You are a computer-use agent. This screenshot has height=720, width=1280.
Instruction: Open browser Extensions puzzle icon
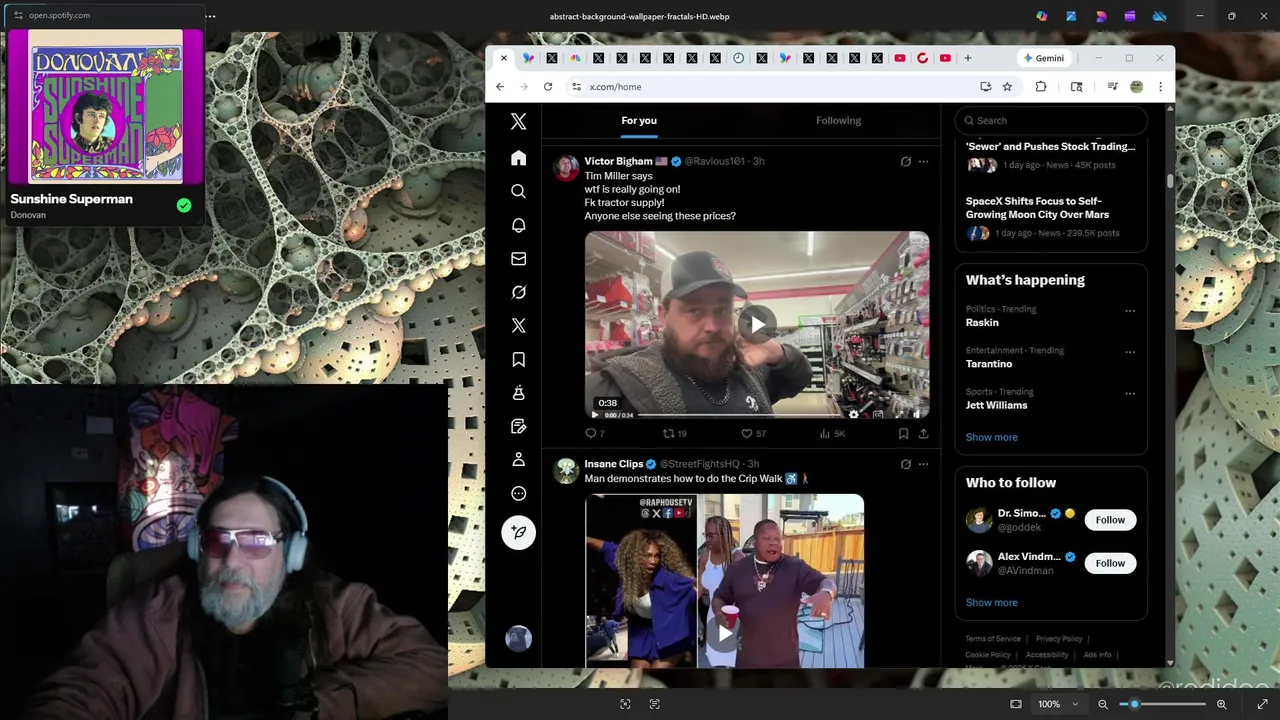coord(1041,87)
